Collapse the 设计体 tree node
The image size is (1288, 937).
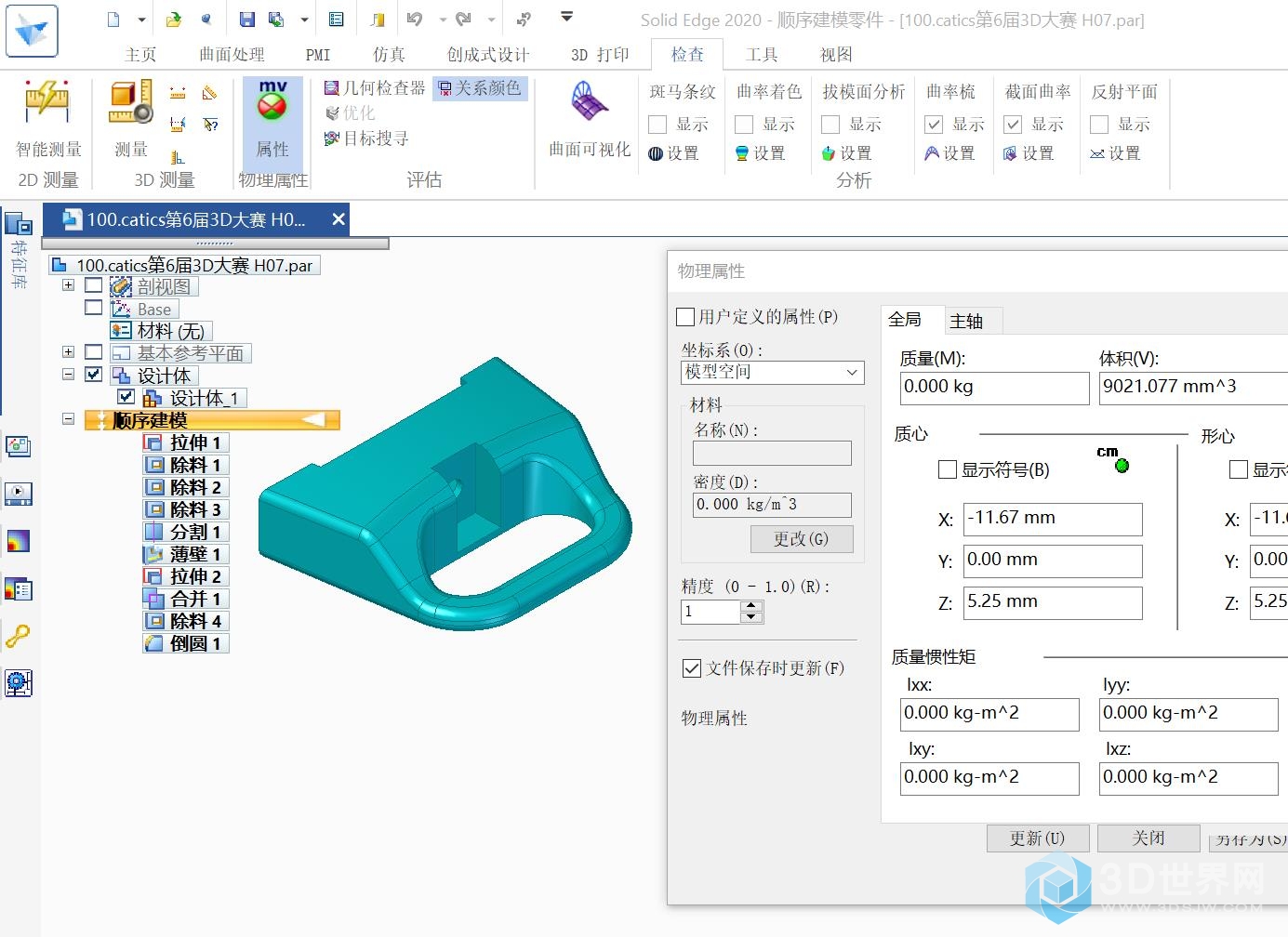(68, 375)
